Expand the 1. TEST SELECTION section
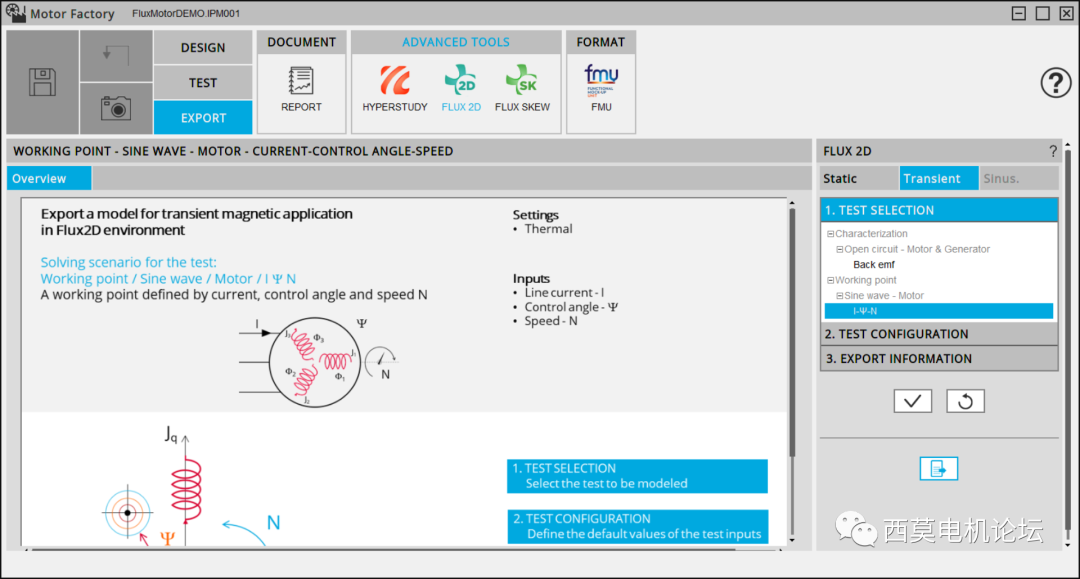Viewport: 1080px width, 579px height. coord(939,210)
